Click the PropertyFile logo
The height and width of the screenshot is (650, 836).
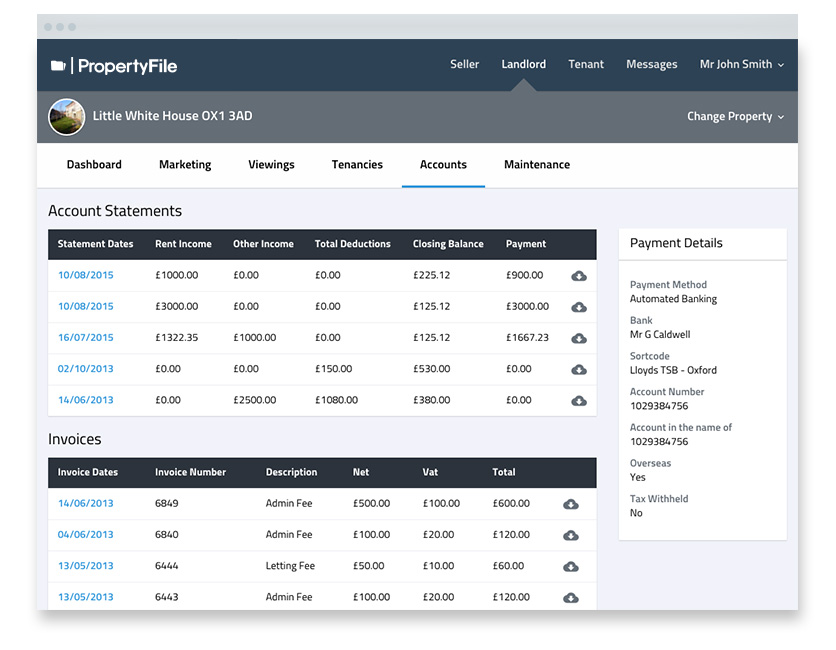(113, 66)
